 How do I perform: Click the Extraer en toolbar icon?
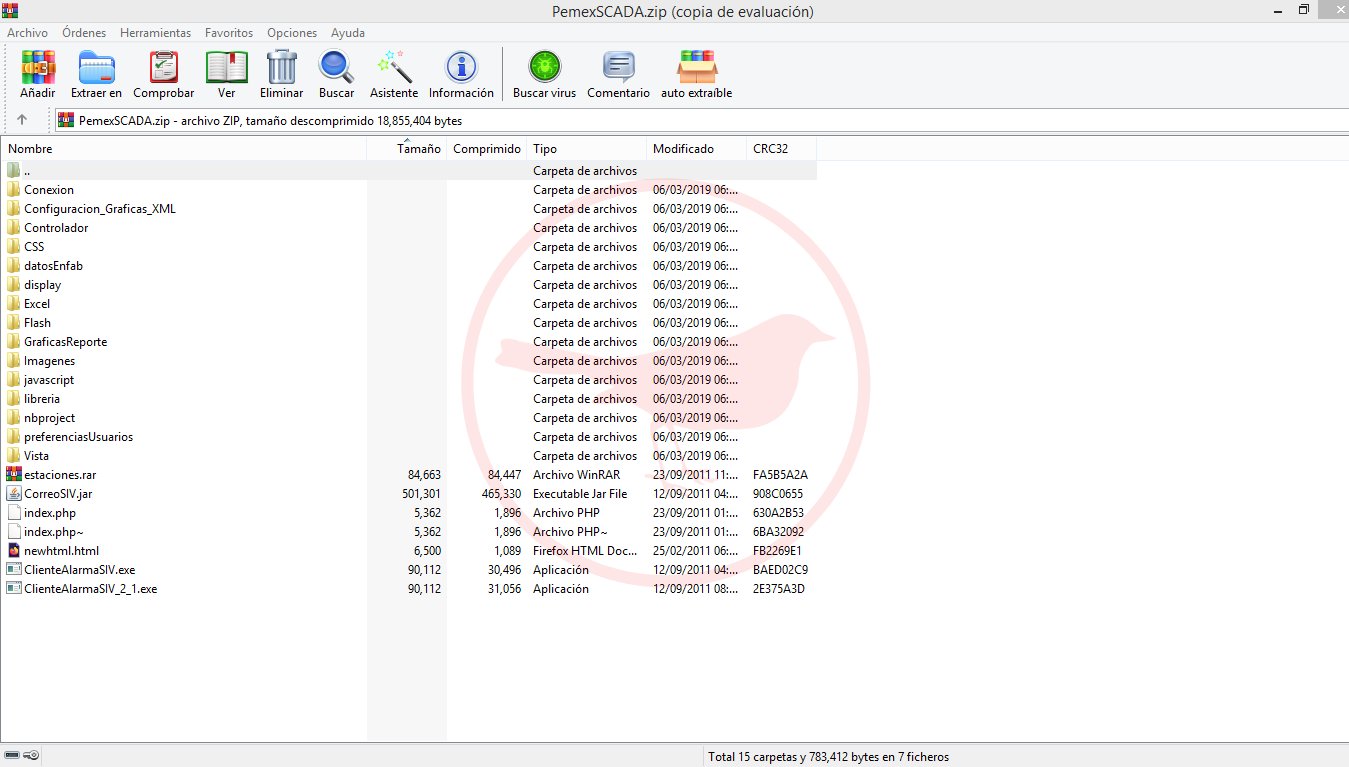[x=96, y=67]
